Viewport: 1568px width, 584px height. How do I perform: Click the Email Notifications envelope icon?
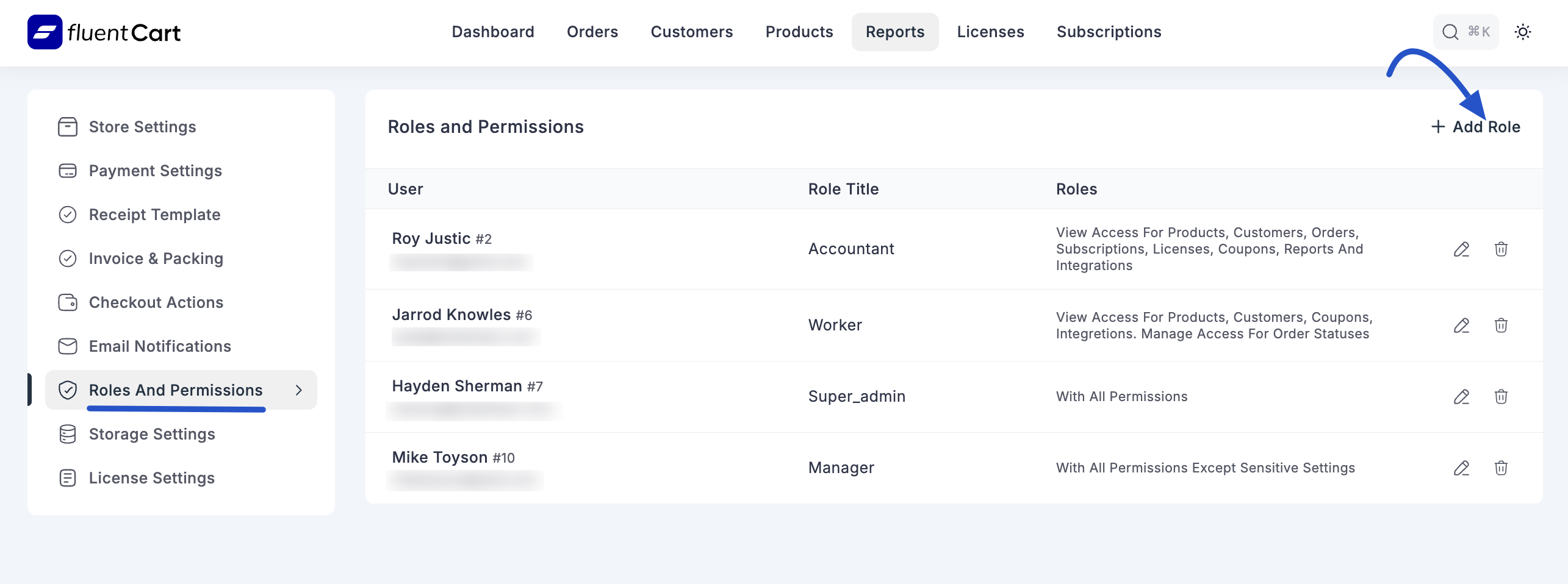tap(67, 346)
